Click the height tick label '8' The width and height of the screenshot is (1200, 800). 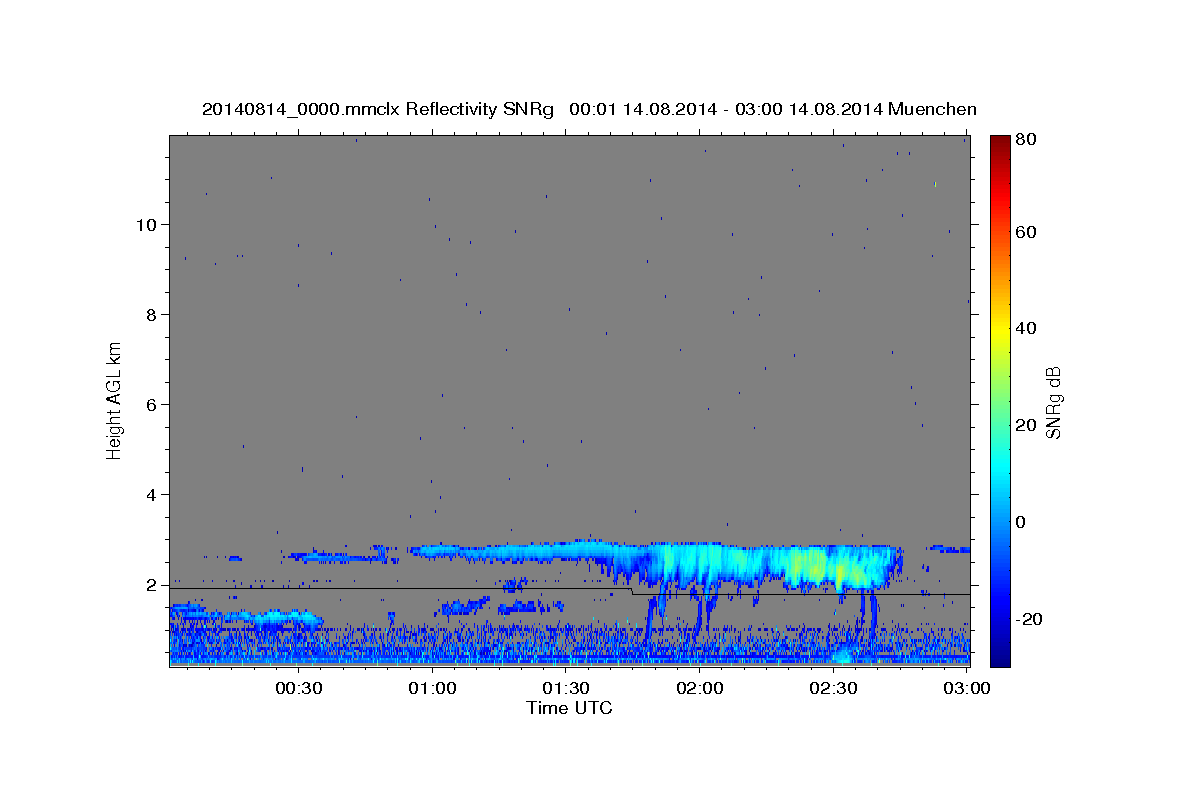click(x=152, y=315)
